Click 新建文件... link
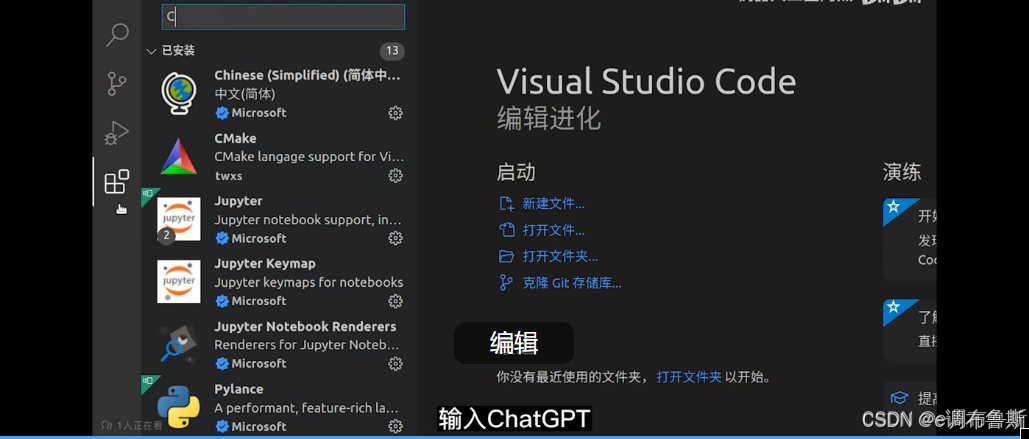This screenshot has height=439, width=1029. 553,203
